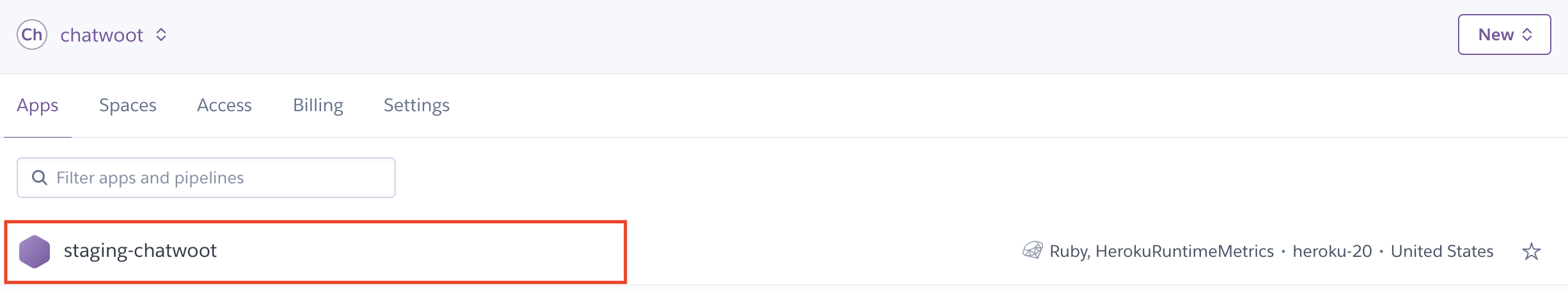Go to the Billing tab
The width and height of the screenshot is (1568, 292).
pos(318,105)
